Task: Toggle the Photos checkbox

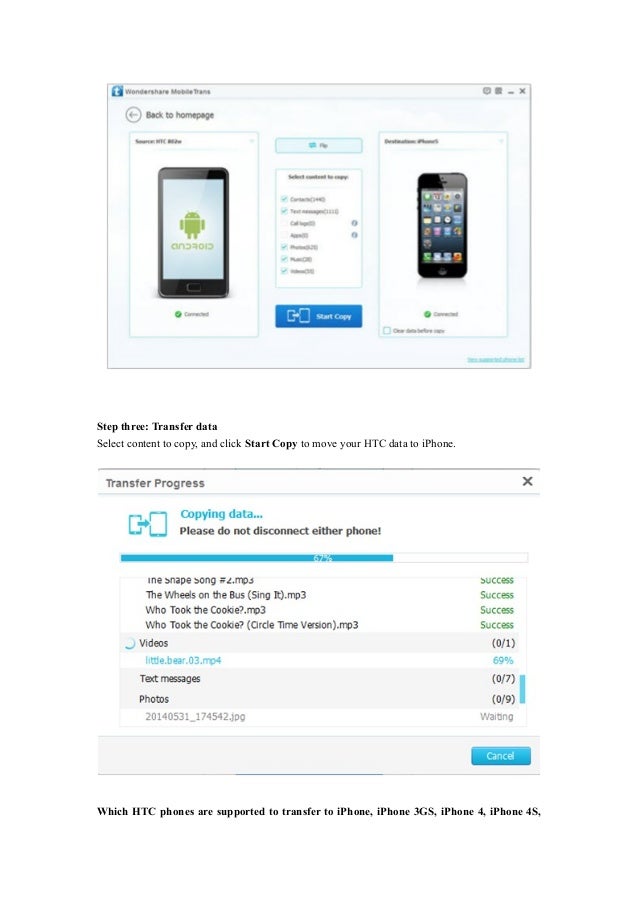Action: (x=284, y=247)
